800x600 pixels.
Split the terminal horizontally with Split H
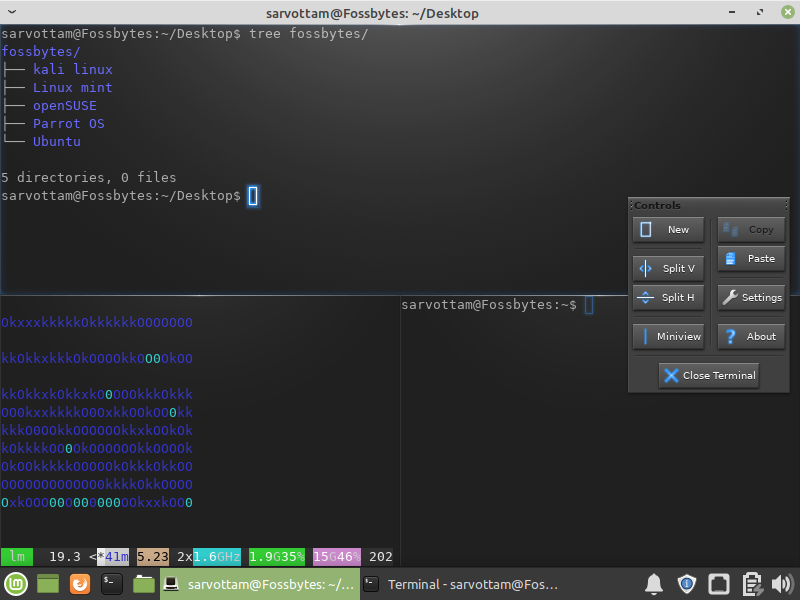[x=668, y=297]
